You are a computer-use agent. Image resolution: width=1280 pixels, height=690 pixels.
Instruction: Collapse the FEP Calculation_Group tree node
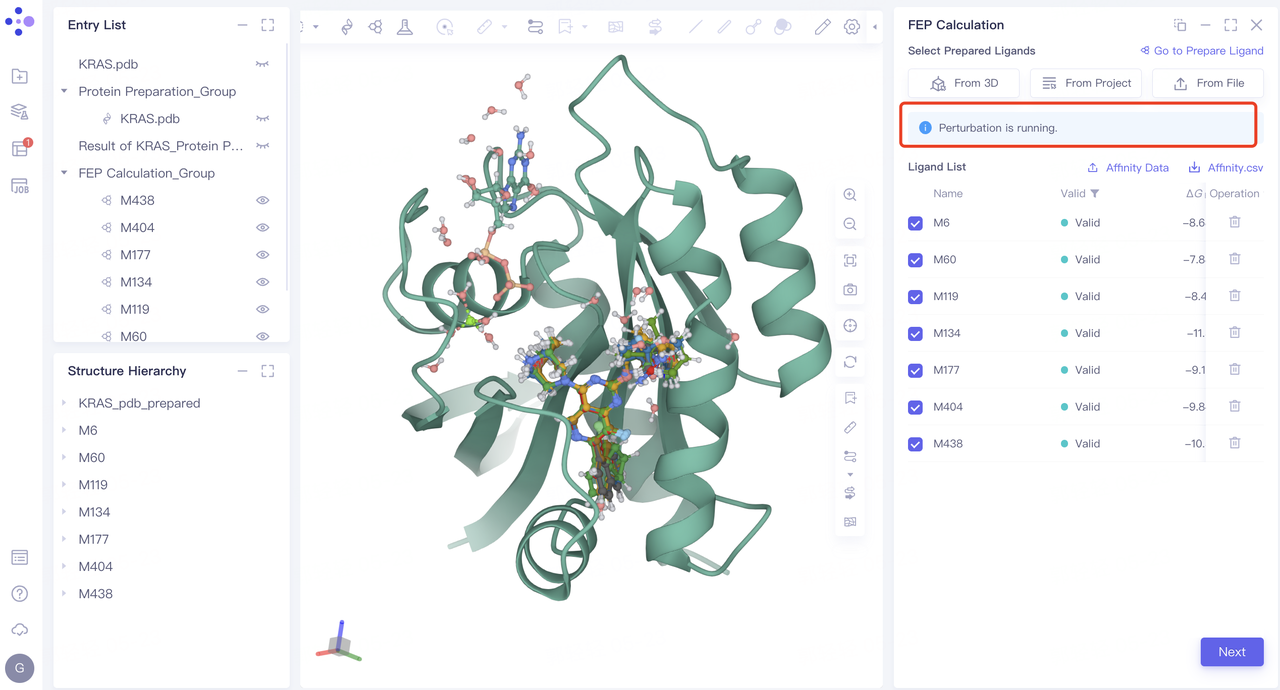[65, 173]
